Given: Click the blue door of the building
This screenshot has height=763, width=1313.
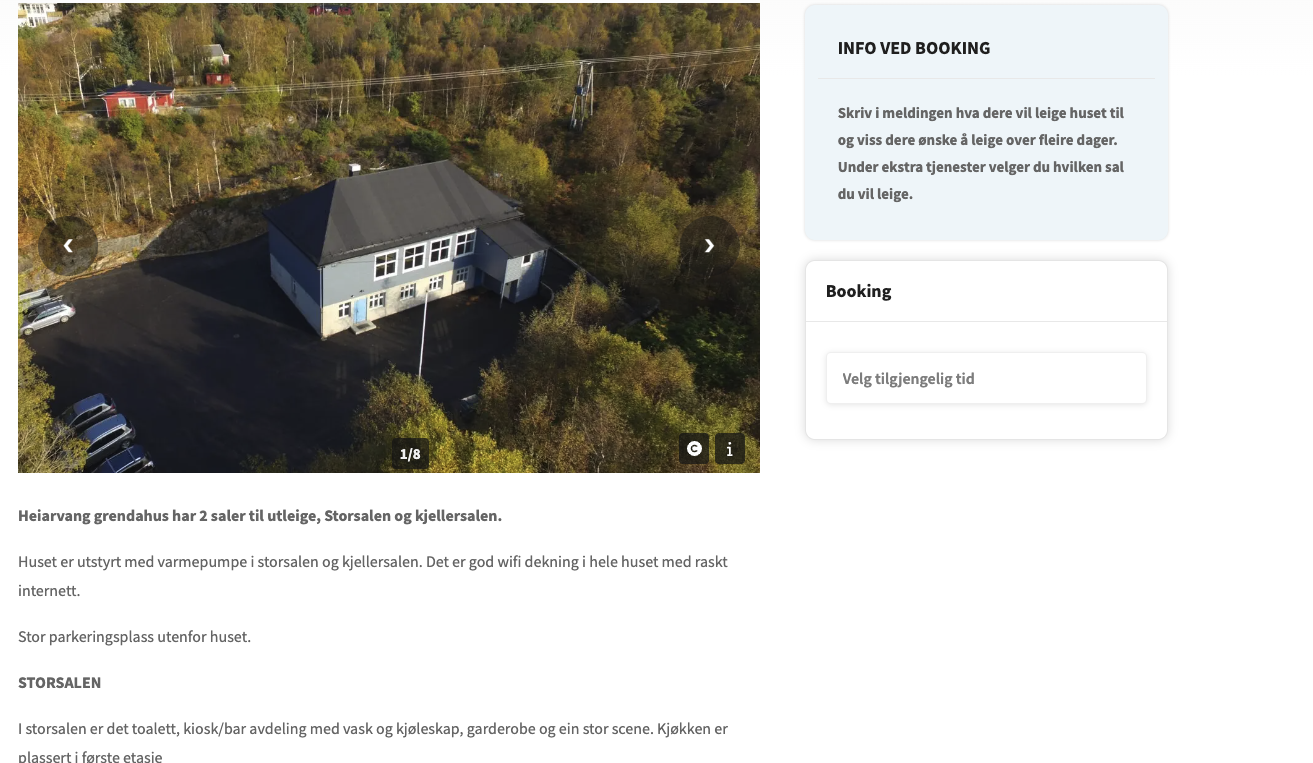Looking at the screenshot, I should pos(359,310).
